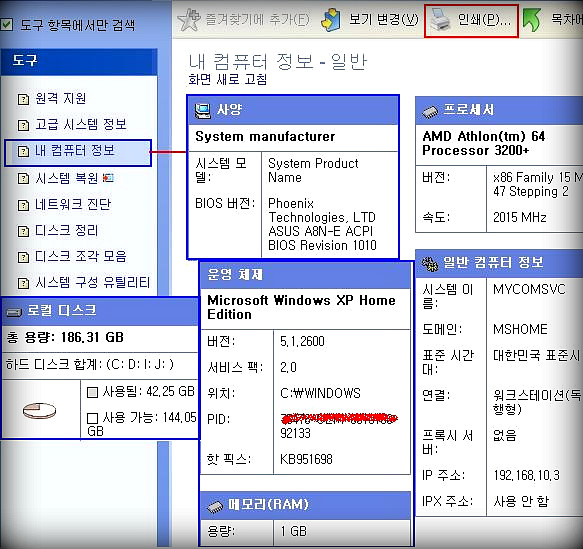Screen dimensions: 583x549
Task: Click the 2015 MHz speed value
Action: (x=519, y=217)
